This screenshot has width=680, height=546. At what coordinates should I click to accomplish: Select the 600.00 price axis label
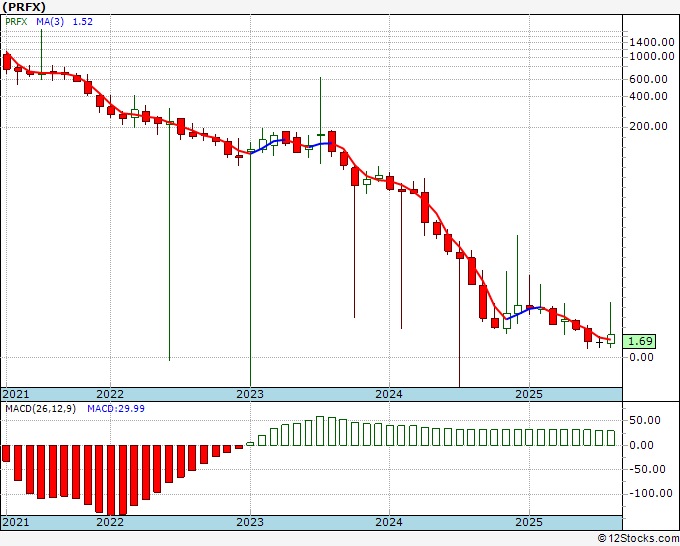click(648, 79)
